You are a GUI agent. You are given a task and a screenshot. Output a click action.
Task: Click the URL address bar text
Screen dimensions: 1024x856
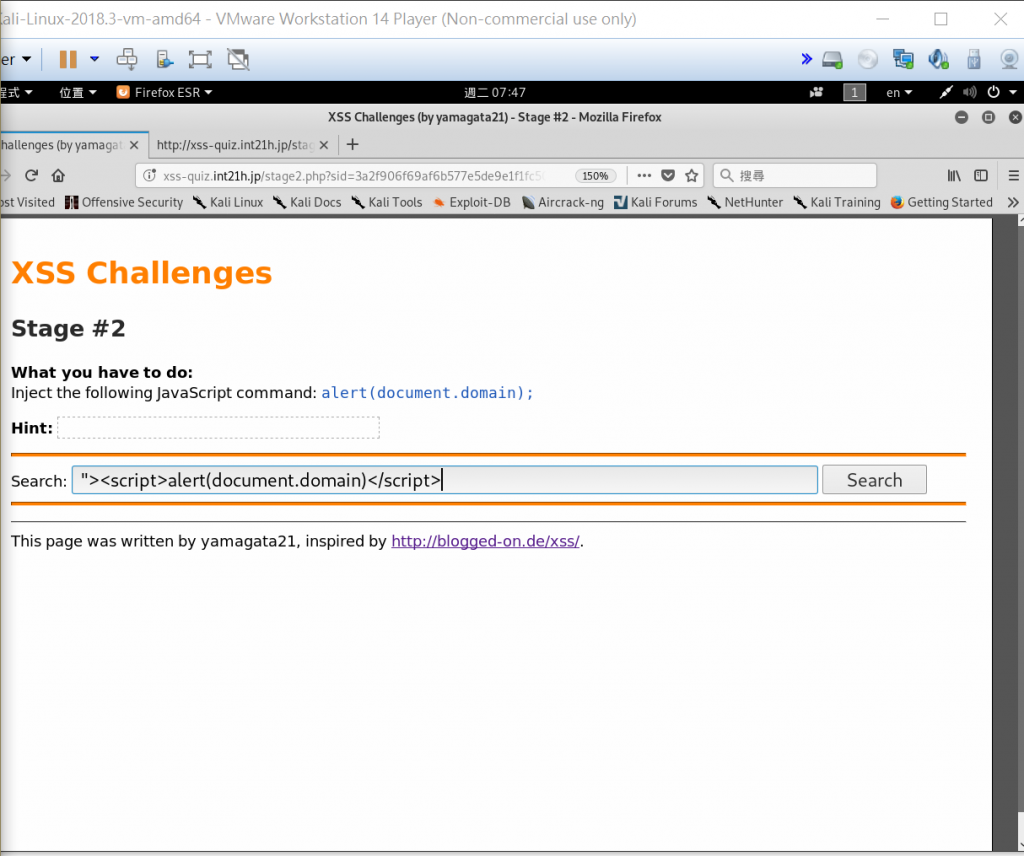point(353,176)
